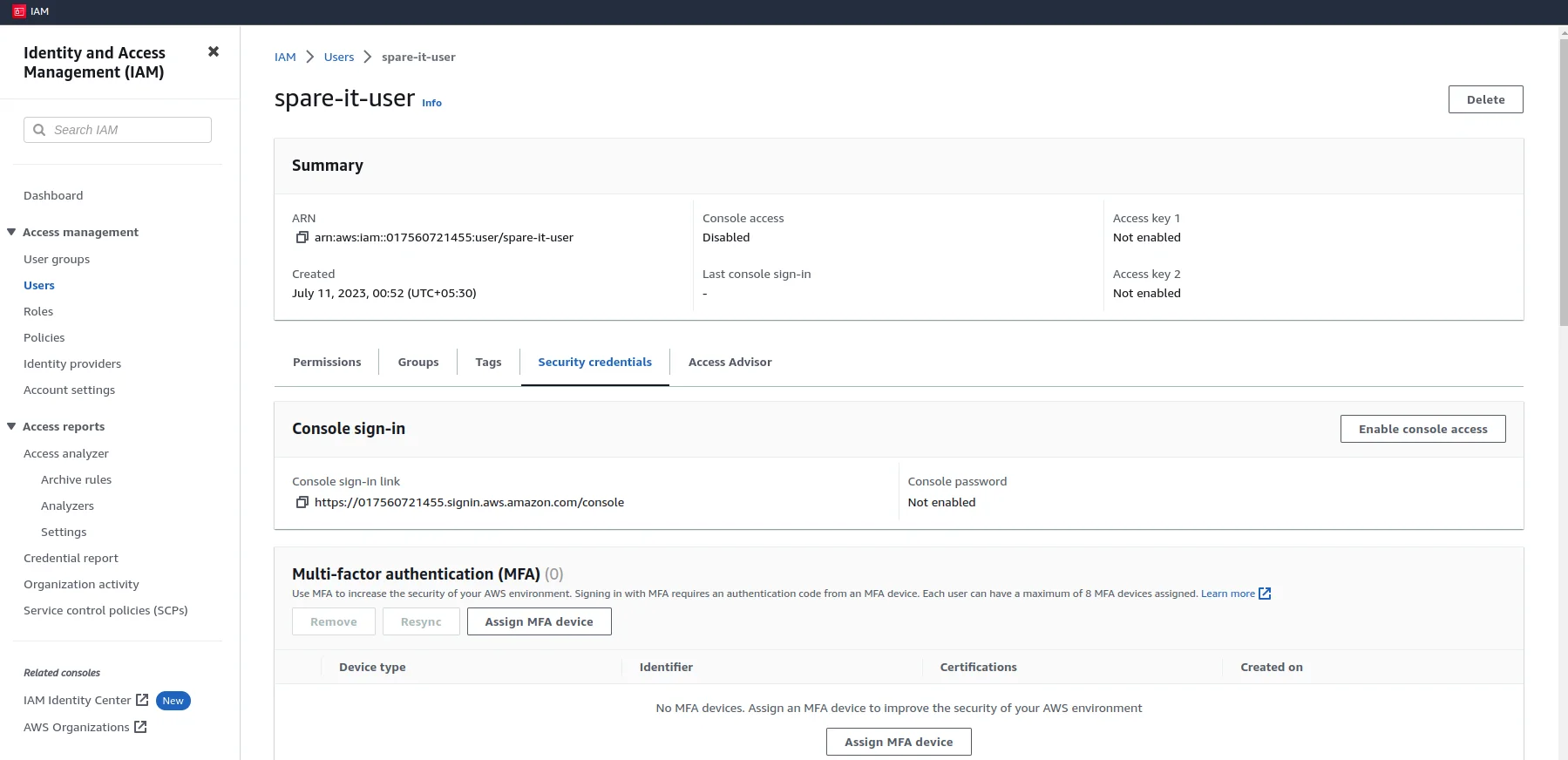The image size is (1568, 760).
Task: Delete the spare-it-user
Action: coord(1485,99)
